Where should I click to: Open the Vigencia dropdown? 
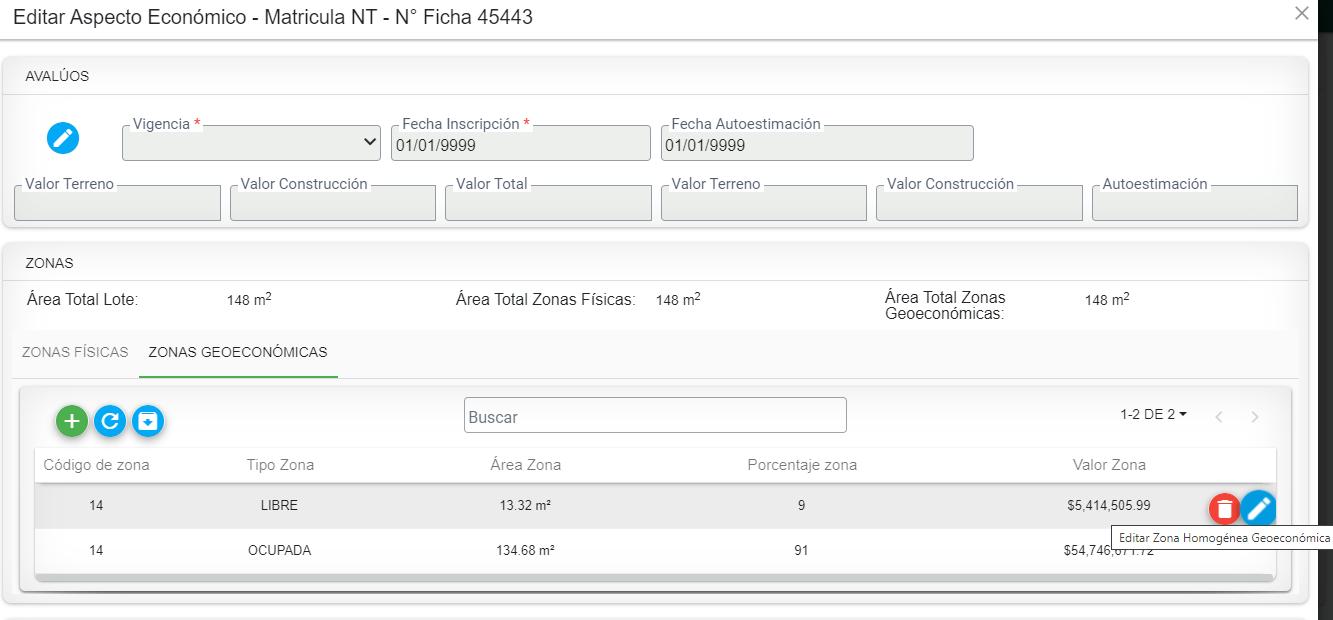pos(251,144)
